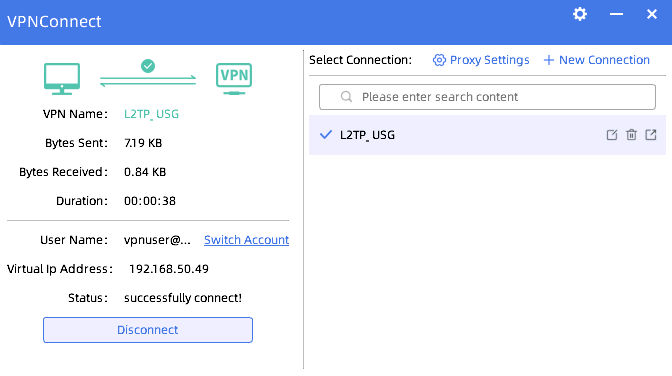Click the blue checkmark beside L2TP_USG
The image size is (672, 376).
(326, 135)
